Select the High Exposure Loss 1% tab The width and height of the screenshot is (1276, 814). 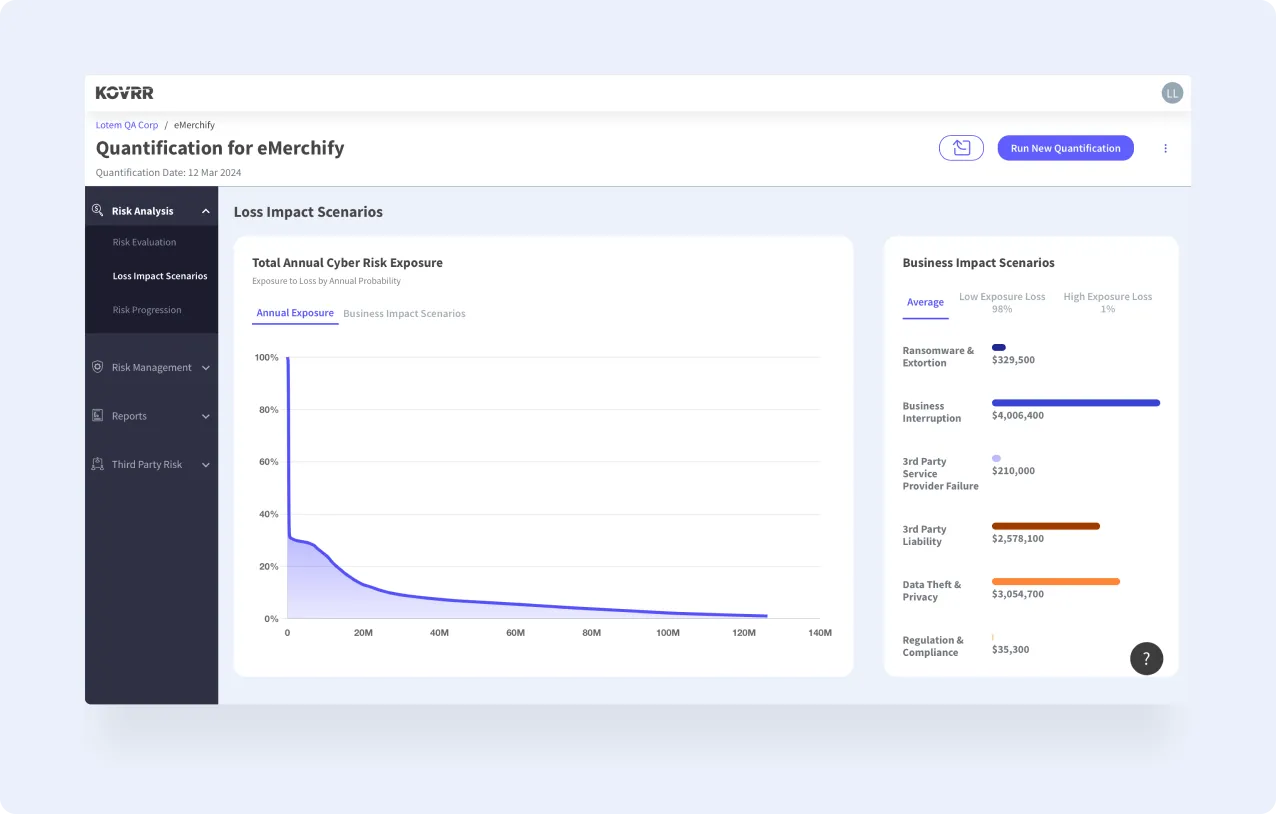pos(1107,302)
